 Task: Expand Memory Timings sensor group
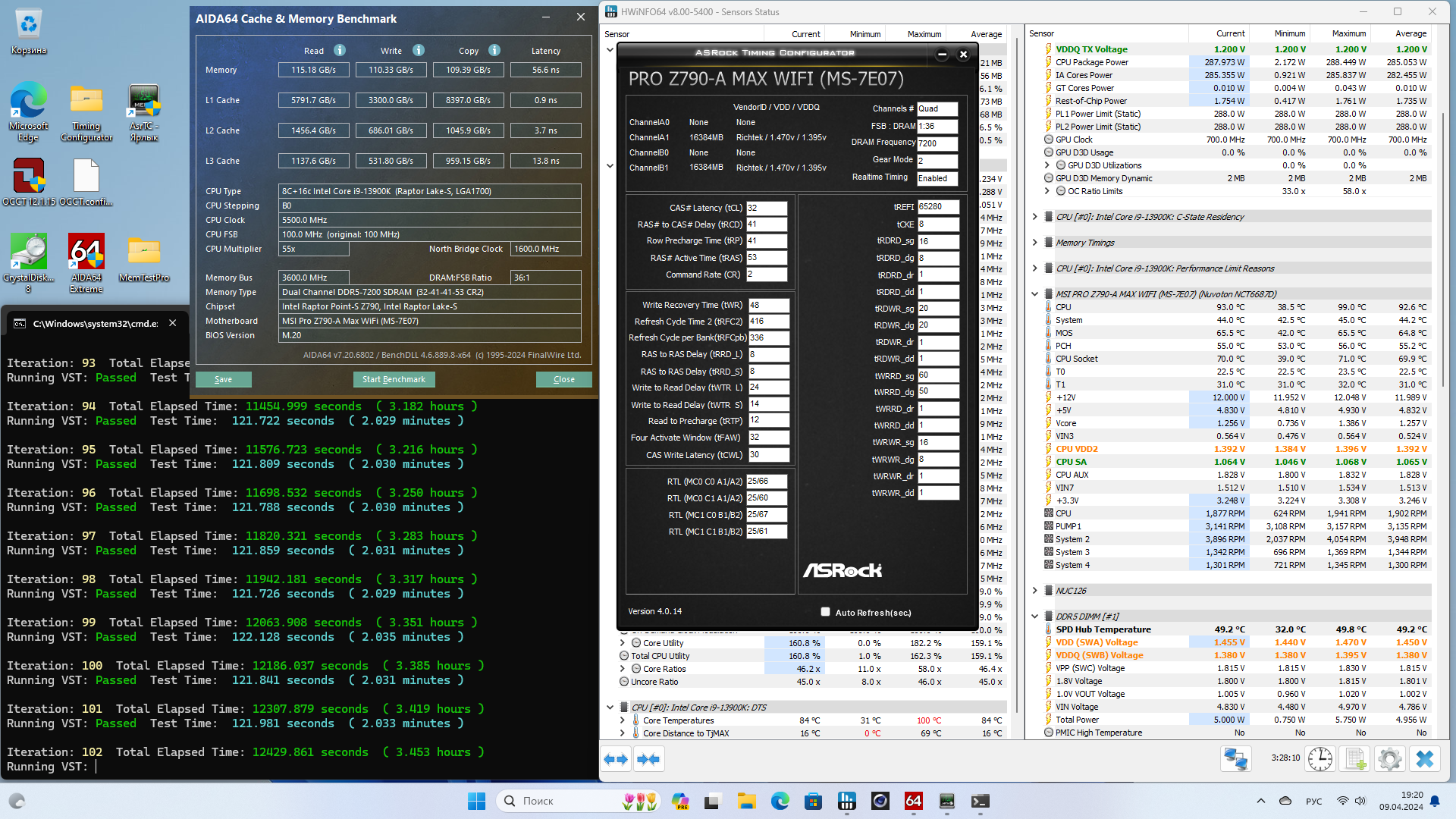pyautogui.click(x=1034, y=243)
